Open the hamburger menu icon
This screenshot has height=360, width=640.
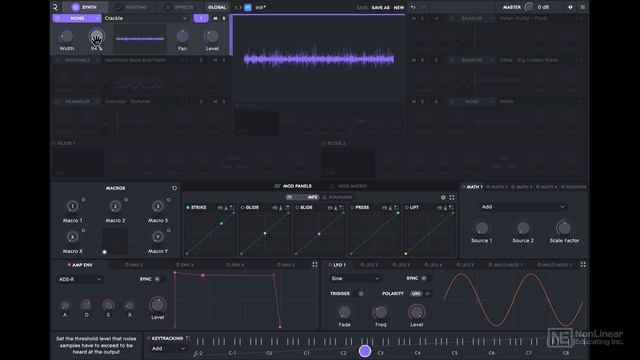point(582,7)
